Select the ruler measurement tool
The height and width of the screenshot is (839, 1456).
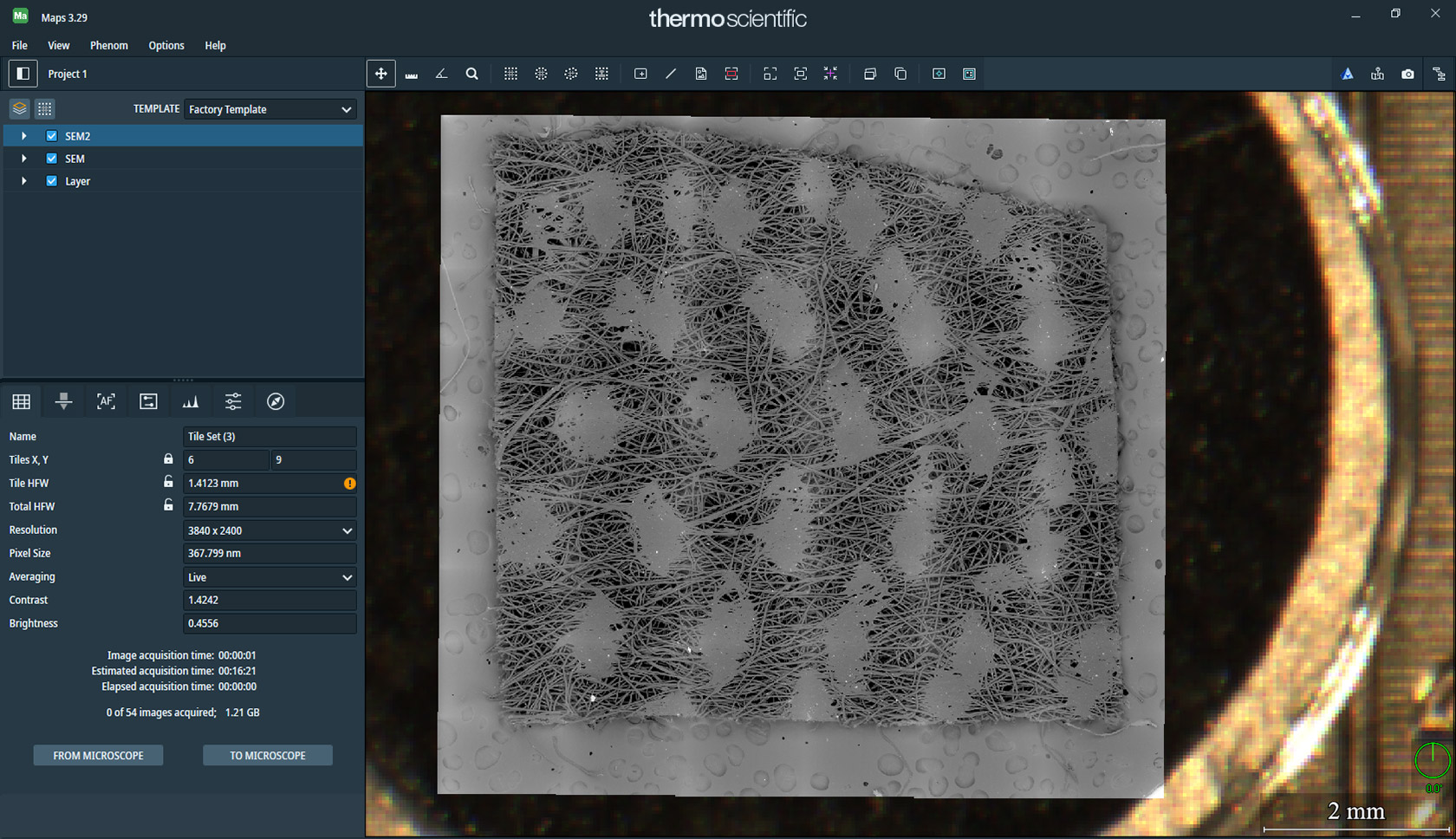[x=412, y=75]
